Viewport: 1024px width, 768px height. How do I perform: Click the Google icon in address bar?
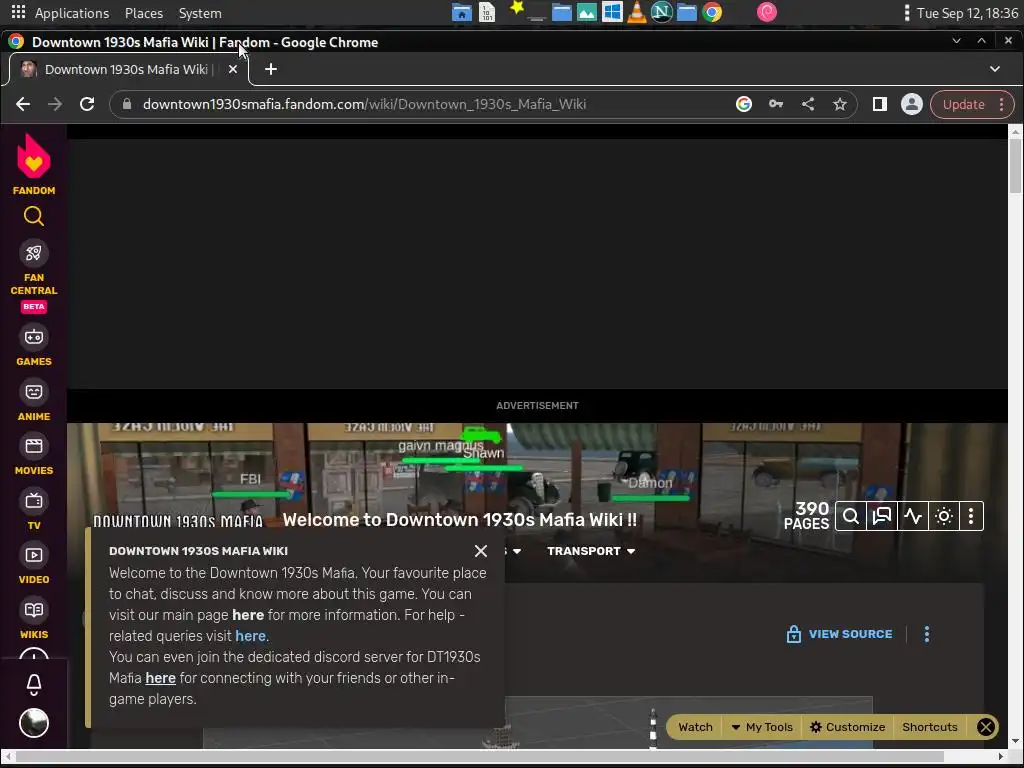[744, 104]
